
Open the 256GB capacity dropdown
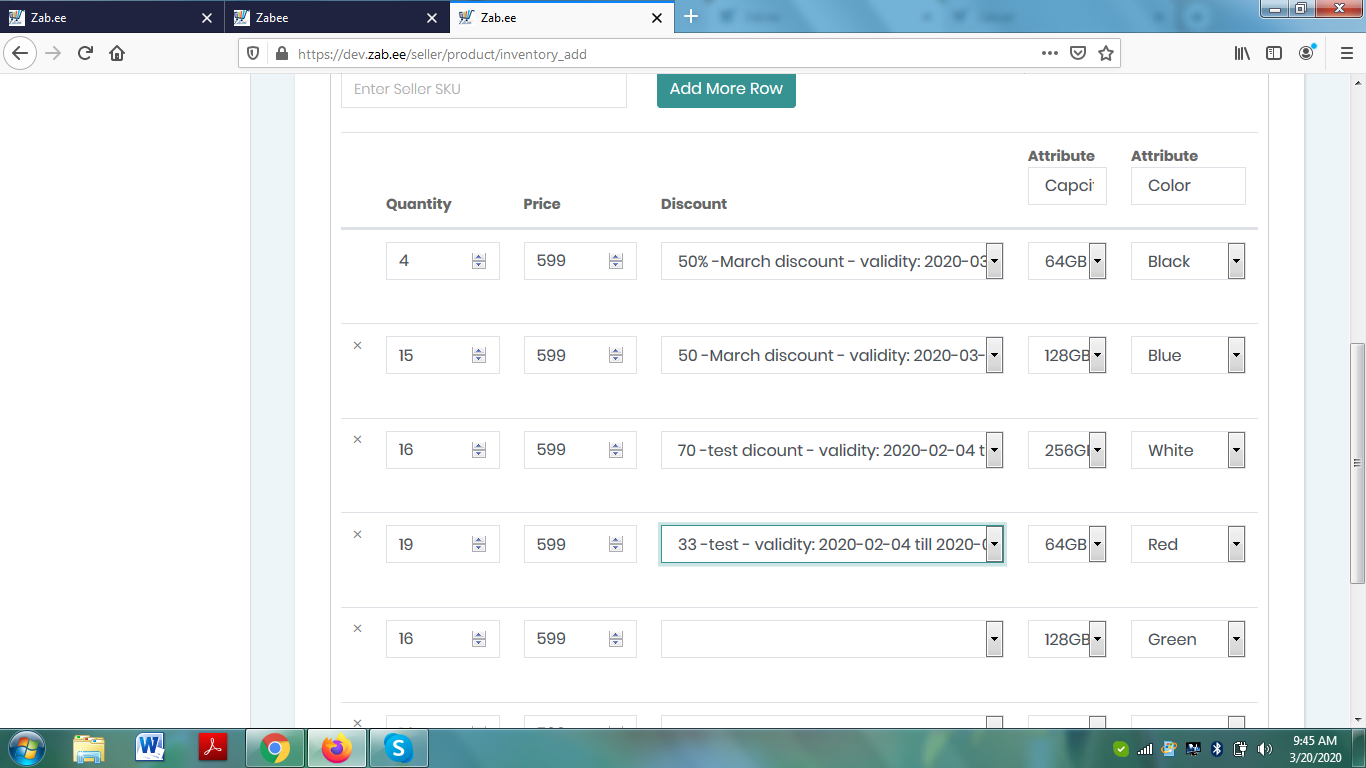pyautogui.click(x=1067, y=450)
